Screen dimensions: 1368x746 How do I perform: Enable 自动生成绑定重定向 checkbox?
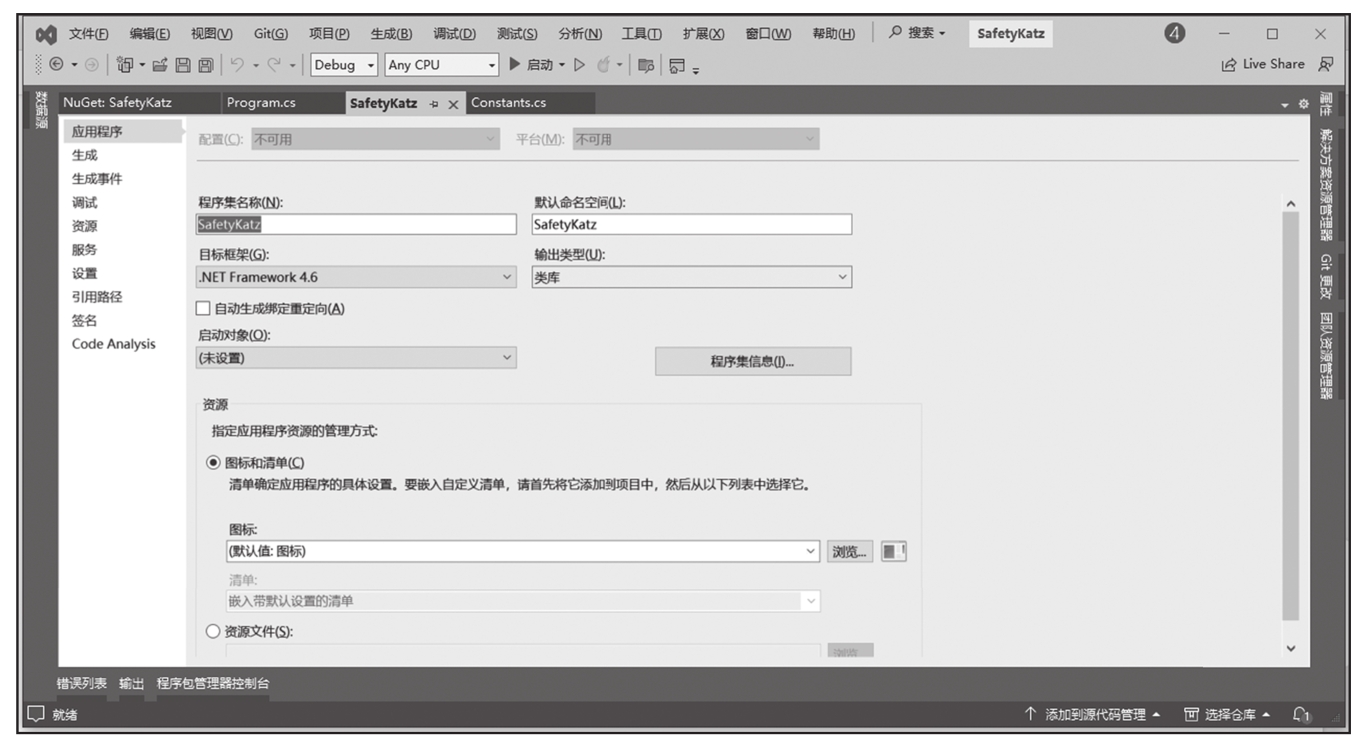(x=204, y=309)
